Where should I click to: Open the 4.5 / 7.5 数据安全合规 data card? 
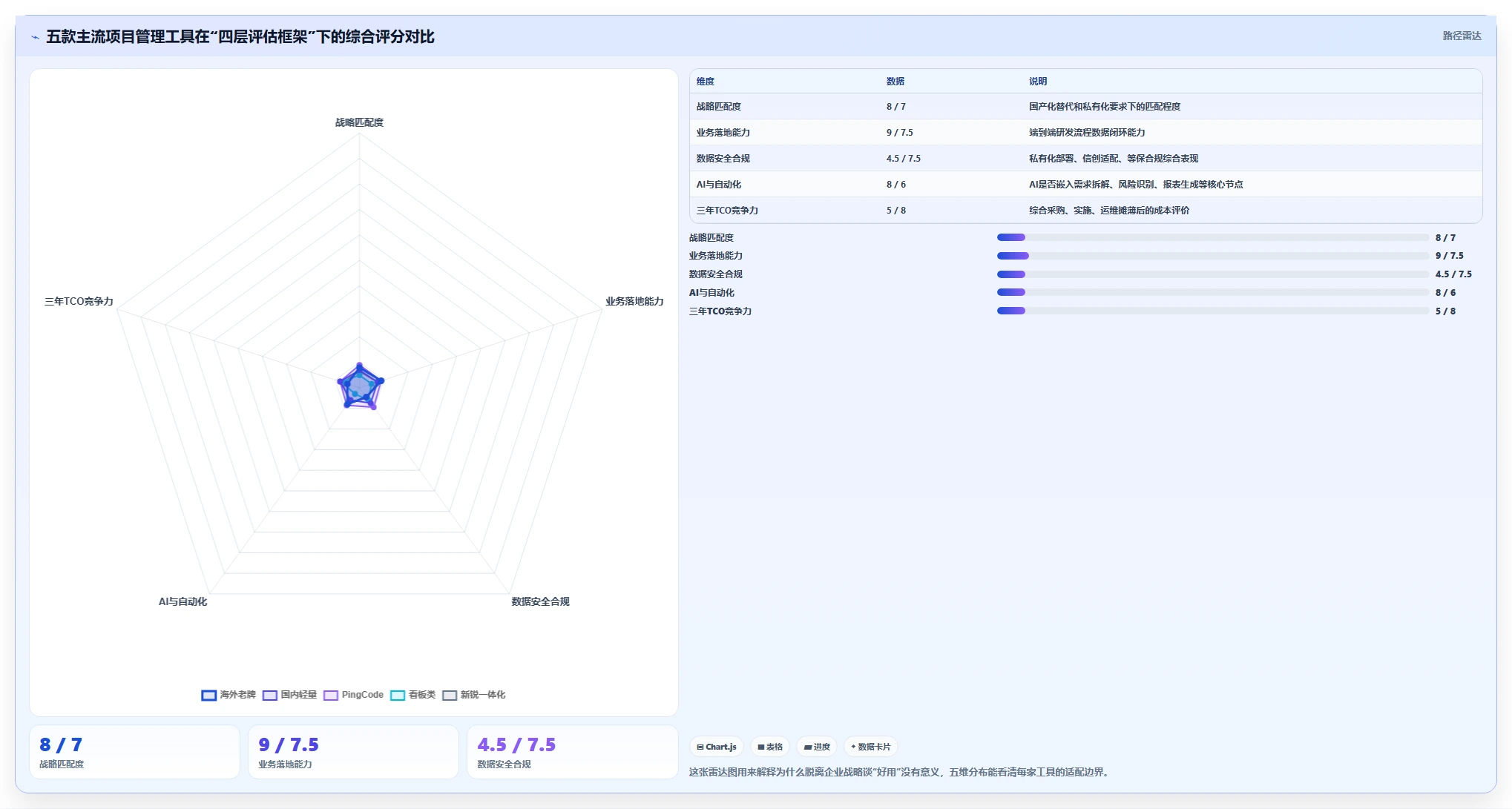pyautogui.click(x=572, y=752)
